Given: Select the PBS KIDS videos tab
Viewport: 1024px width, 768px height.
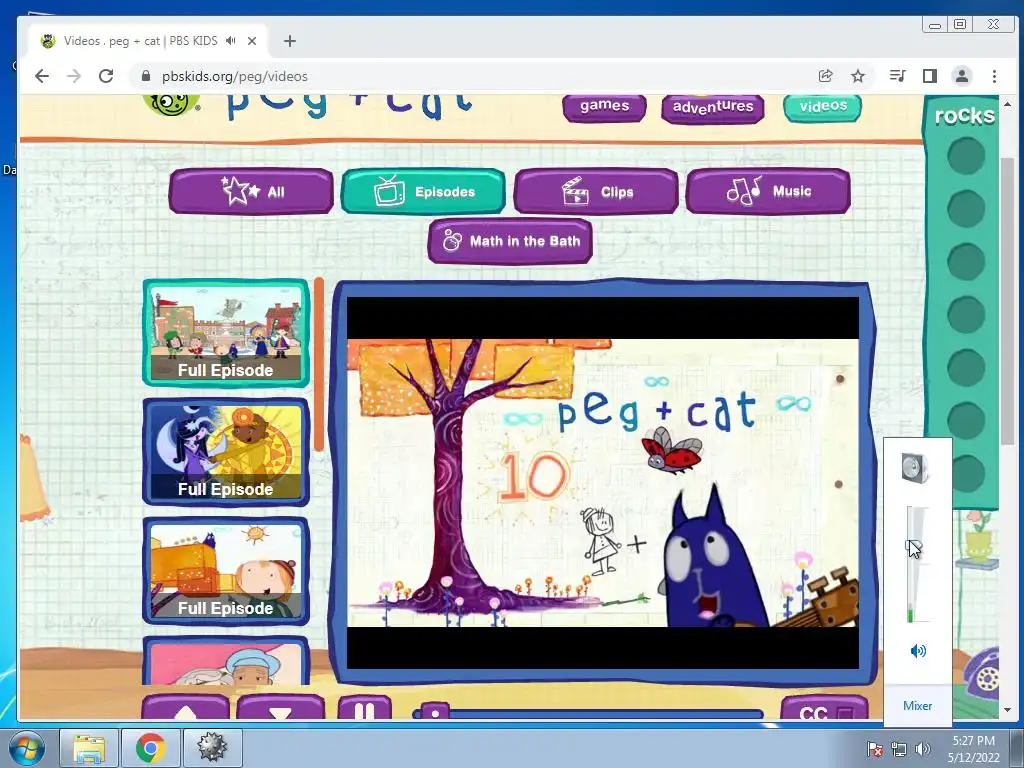Looking at the screenshot, I should point(148,41).
